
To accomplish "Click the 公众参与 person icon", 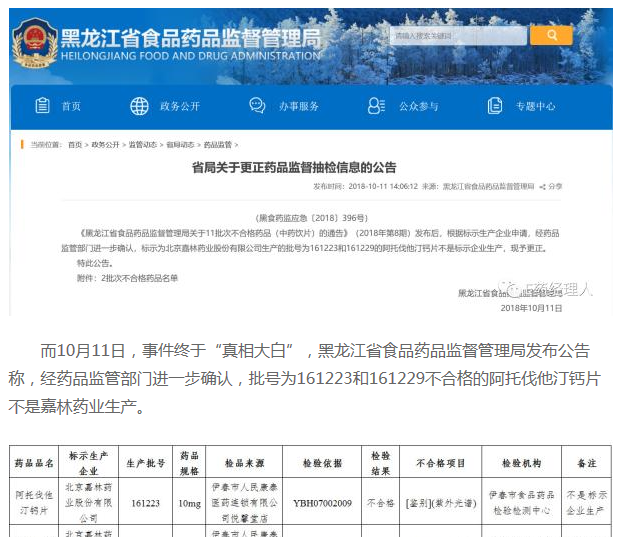I will click(376, 106).
